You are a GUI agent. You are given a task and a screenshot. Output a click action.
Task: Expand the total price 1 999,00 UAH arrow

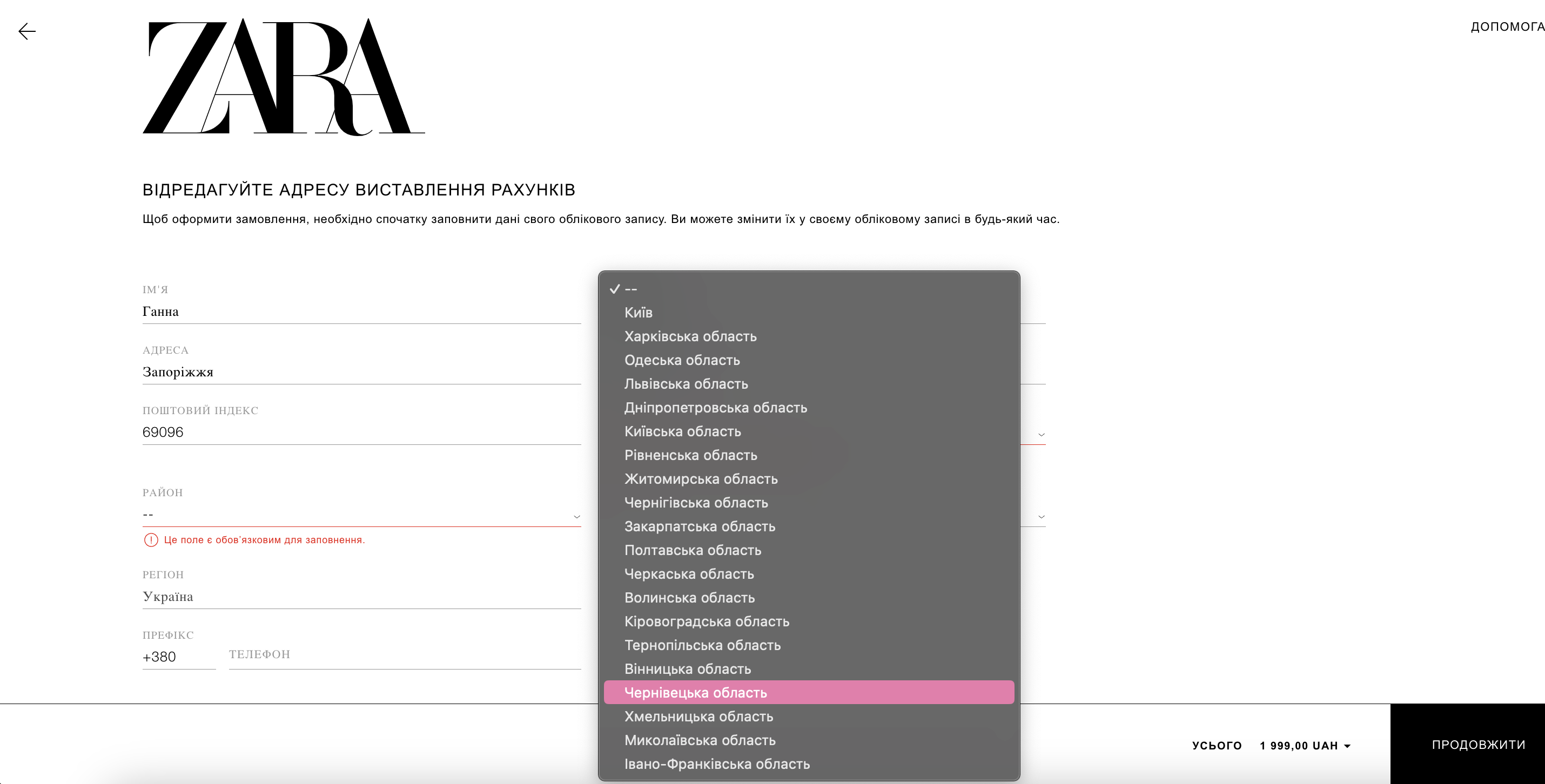pyautogui.click(x=1347, y=746)
